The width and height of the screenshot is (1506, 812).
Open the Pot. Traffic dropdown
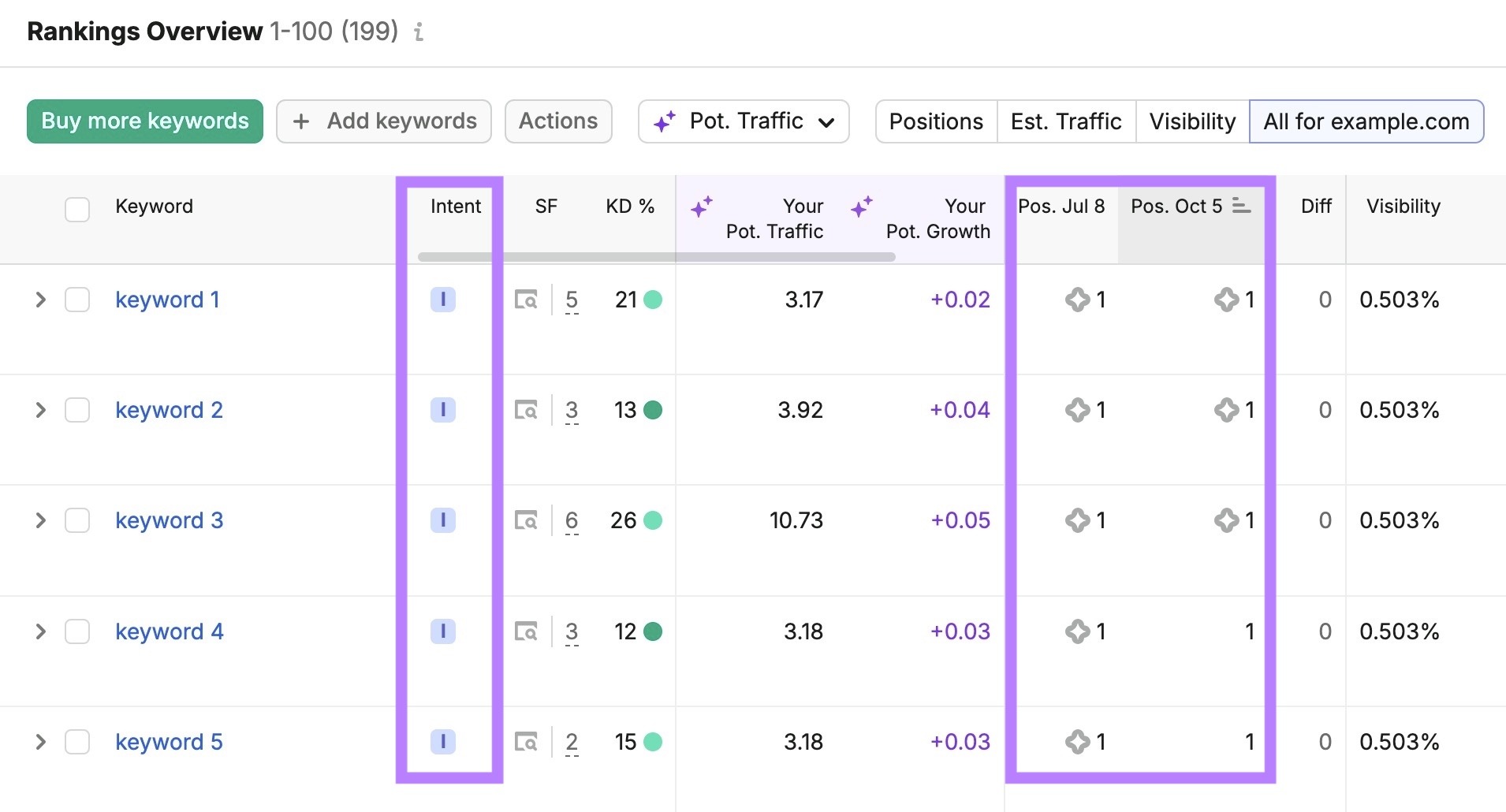744,121
